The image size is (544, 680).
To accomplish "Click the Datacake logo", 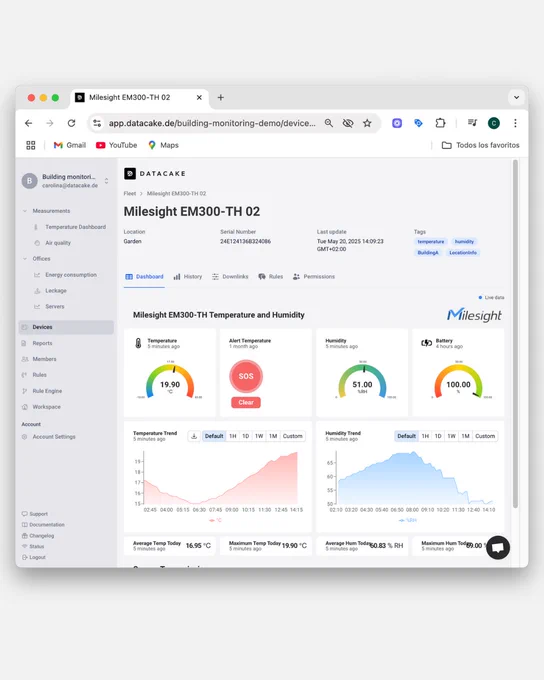I will pos(155,173).
